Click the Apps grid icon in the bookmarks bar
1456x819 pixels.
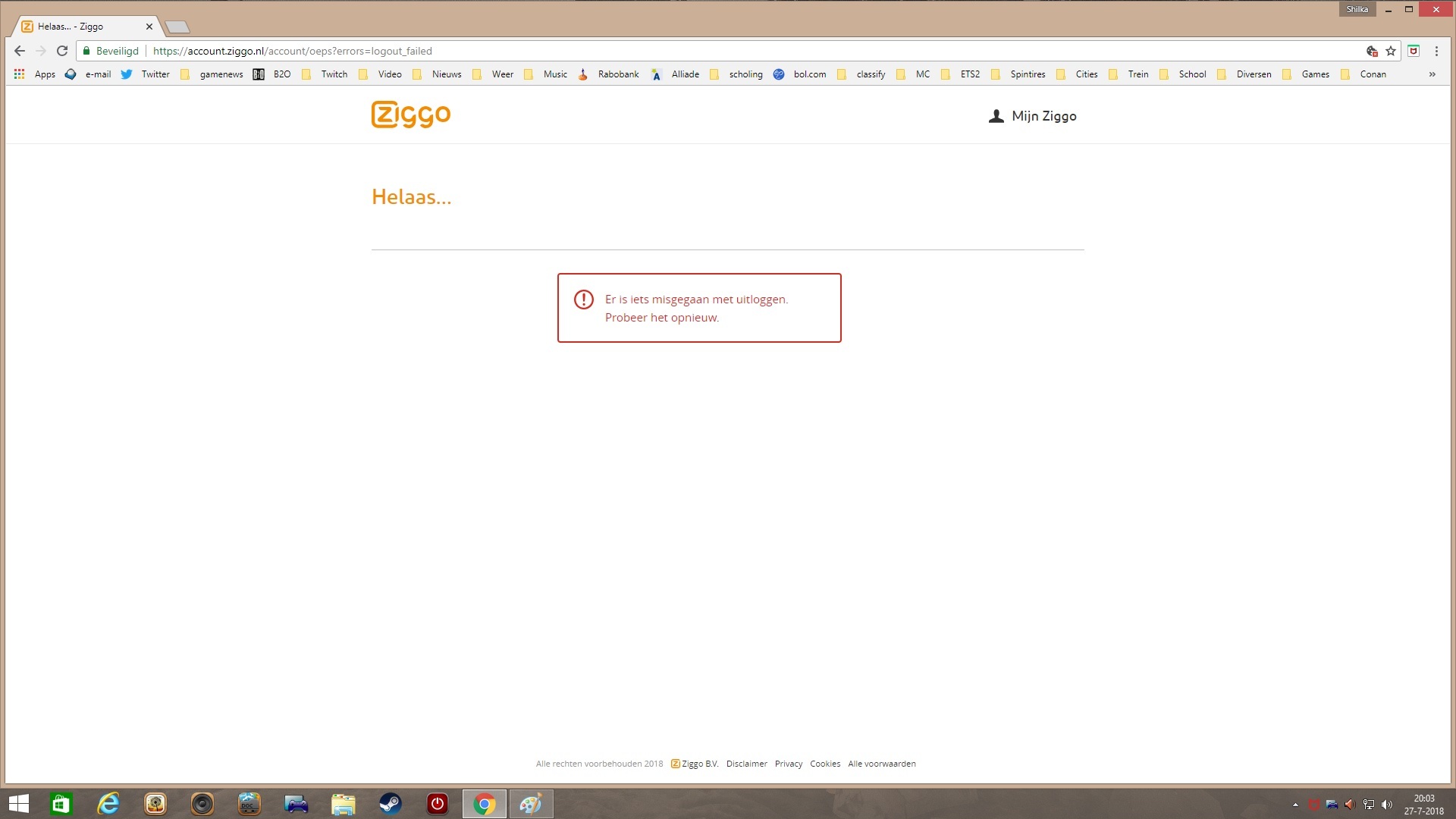(20, 74)
